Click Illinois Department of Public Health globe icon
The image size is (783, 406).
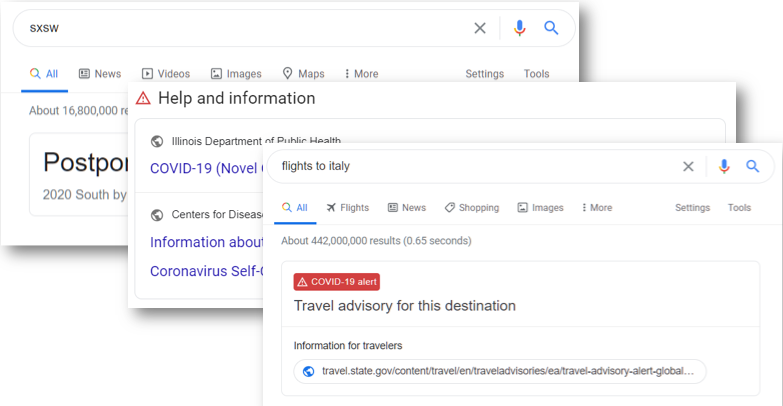click(x=157, y=141)
